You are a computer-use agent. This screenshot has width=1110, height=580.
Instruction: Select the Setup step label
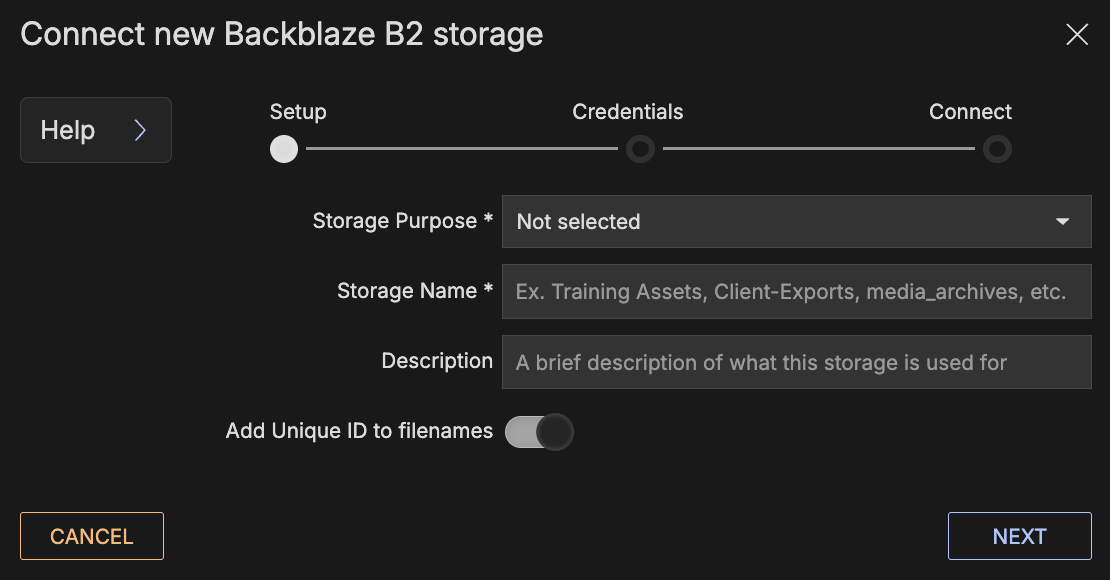tap(298, 112)
